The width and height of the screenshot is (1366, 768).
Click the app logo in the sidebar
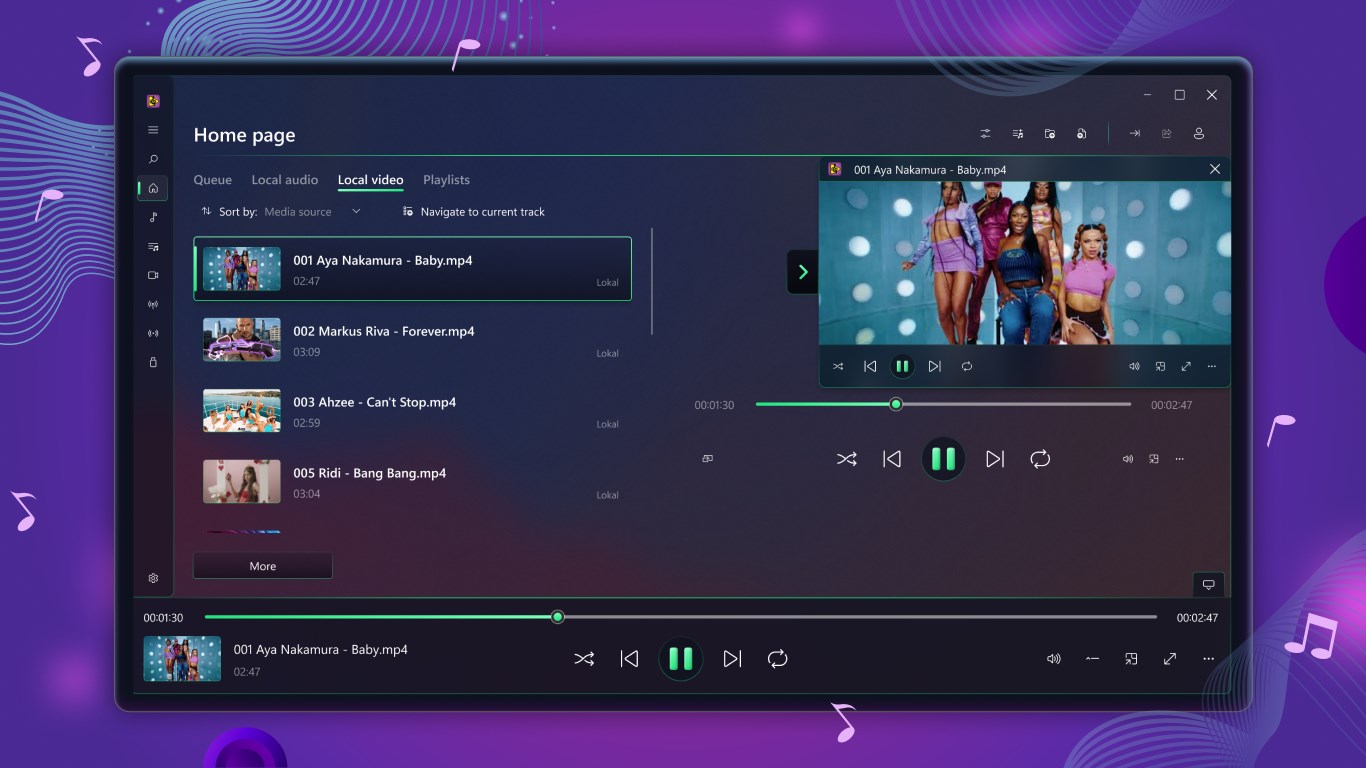point(153,101)
